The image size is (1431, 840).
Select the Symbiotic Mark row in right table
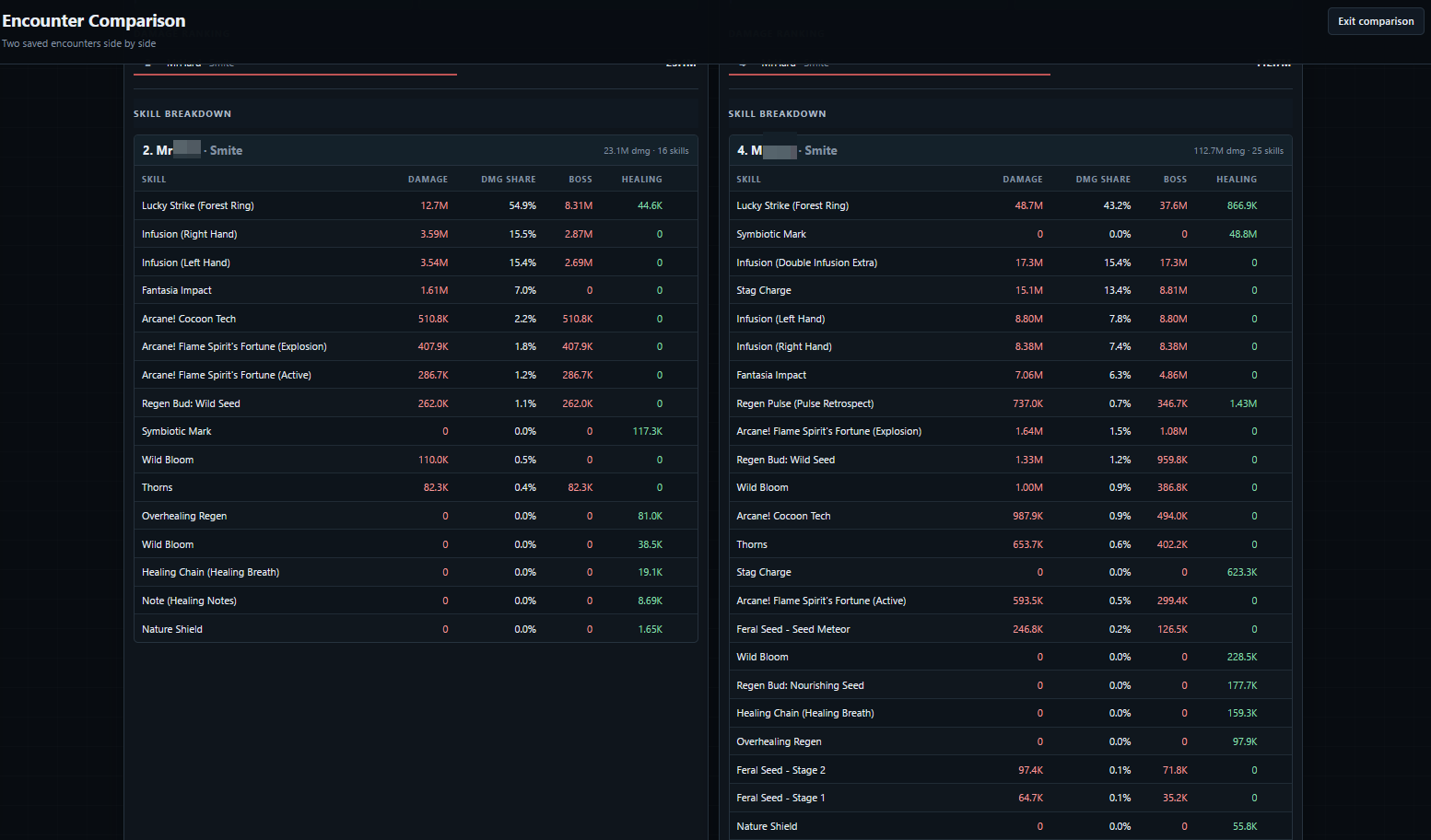click(1010, 234)
